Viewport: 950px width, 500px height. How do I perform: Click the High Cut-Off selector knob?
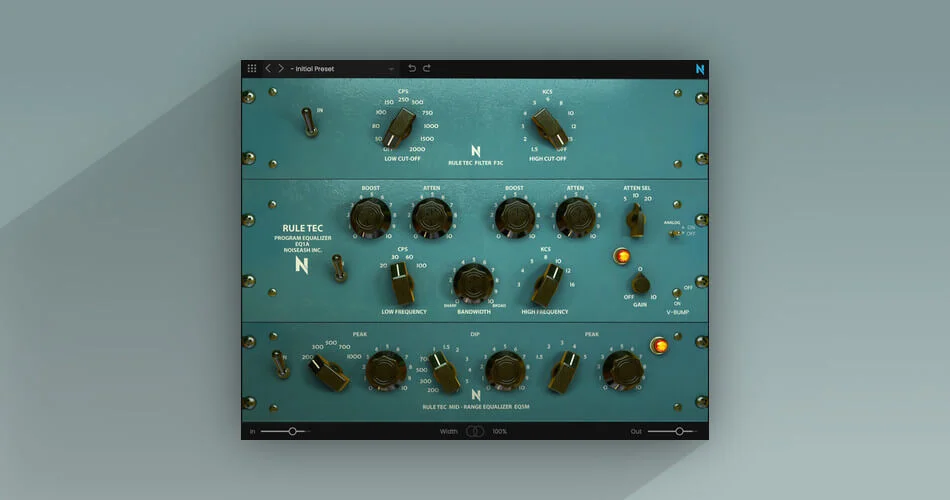tap(550, 129)
